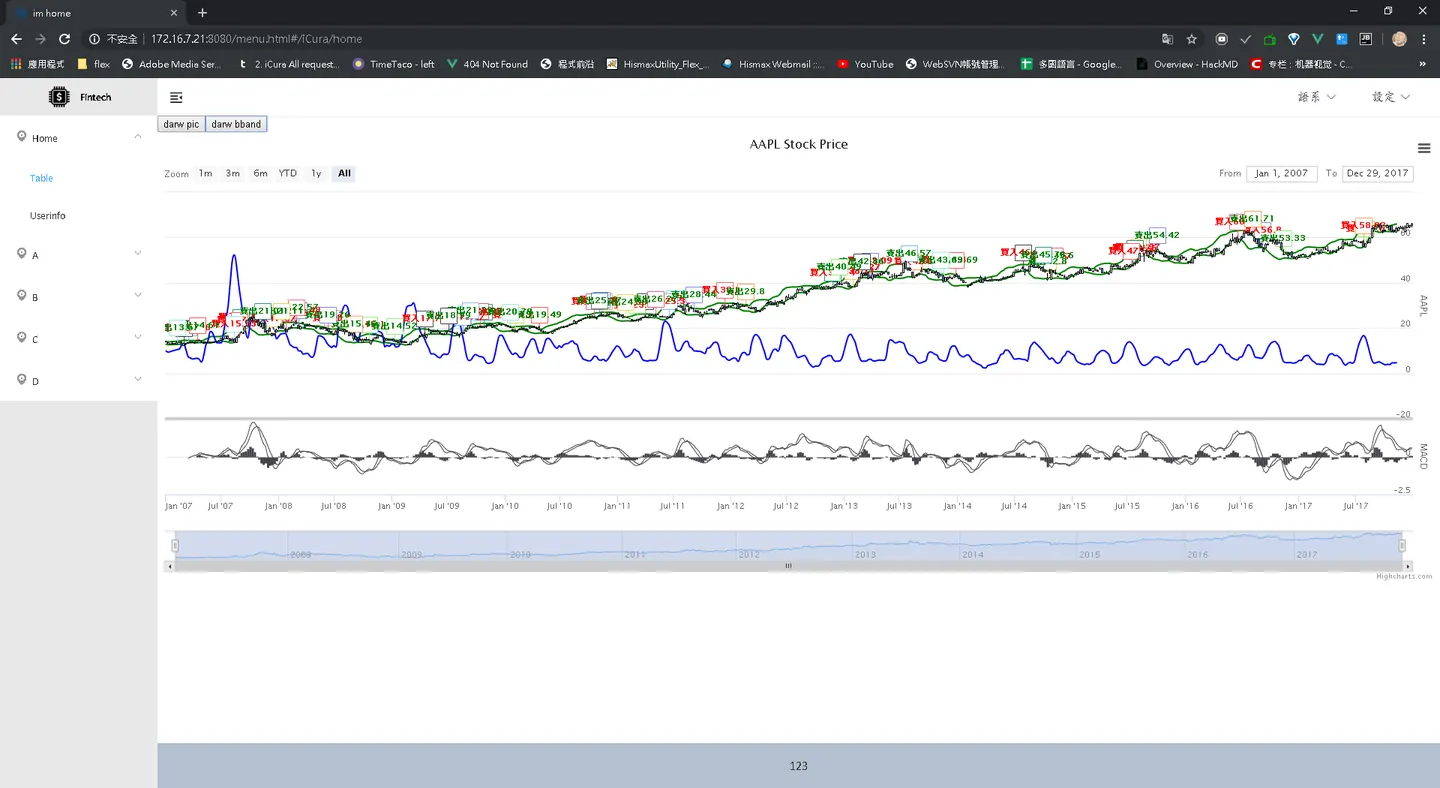Click the browser back arrow
Viewport: 1440px width, 788px height.
(16, 39)
